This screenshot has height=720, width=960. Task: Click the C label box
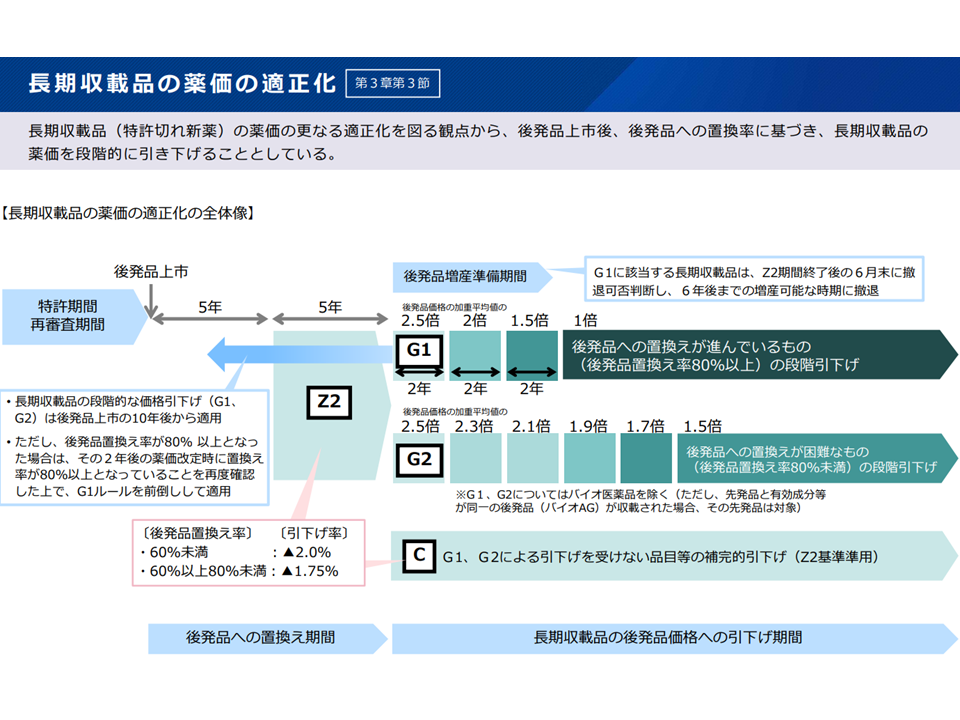pyautogui.click(x=417, y=555)
